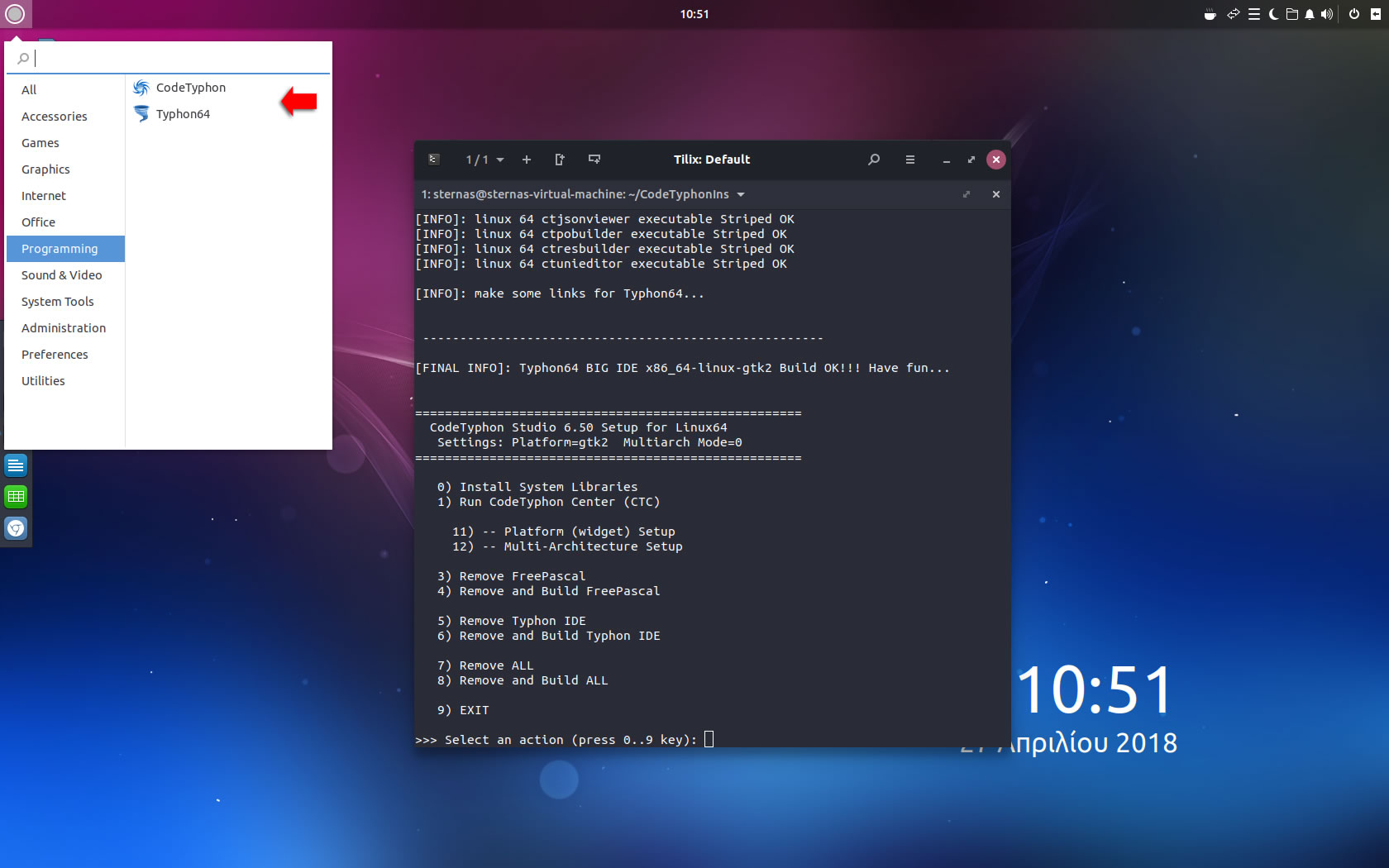1389x868 pixels.
Task: Click '8) Remove and Build ALL' text
Action: click(523, 680)
